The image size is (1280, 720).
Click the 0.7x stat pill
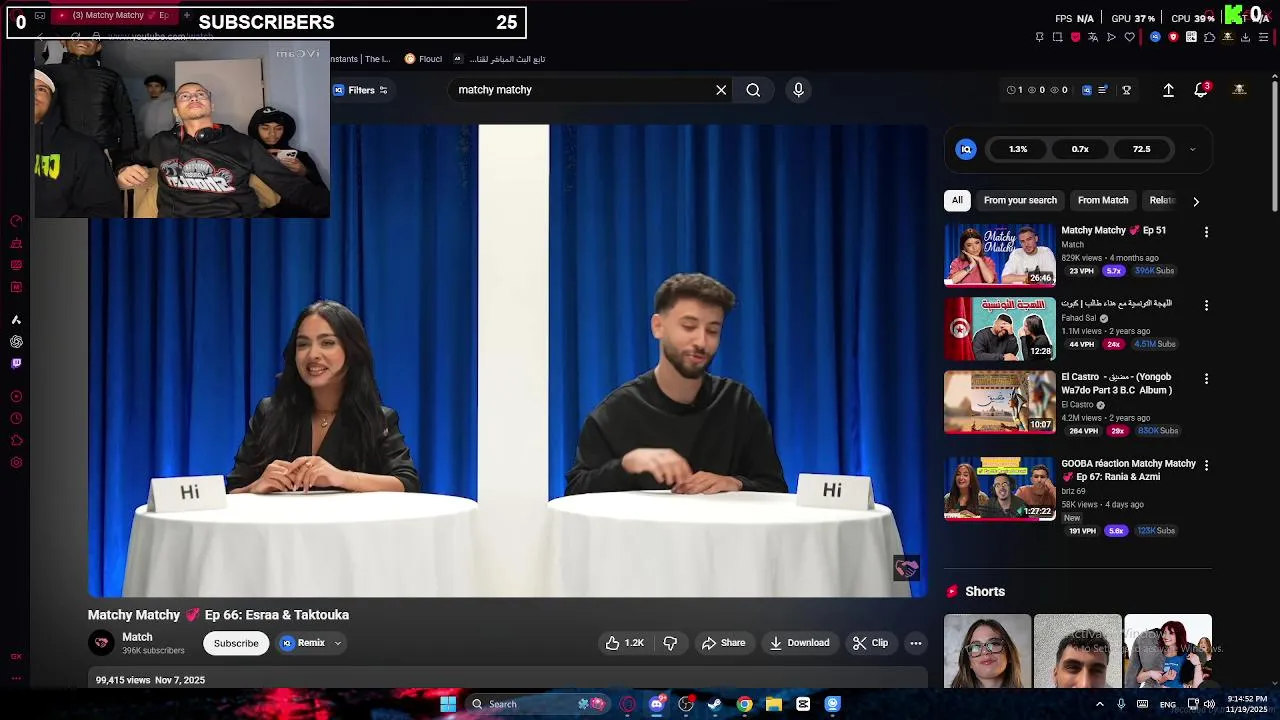(1080, 149)
